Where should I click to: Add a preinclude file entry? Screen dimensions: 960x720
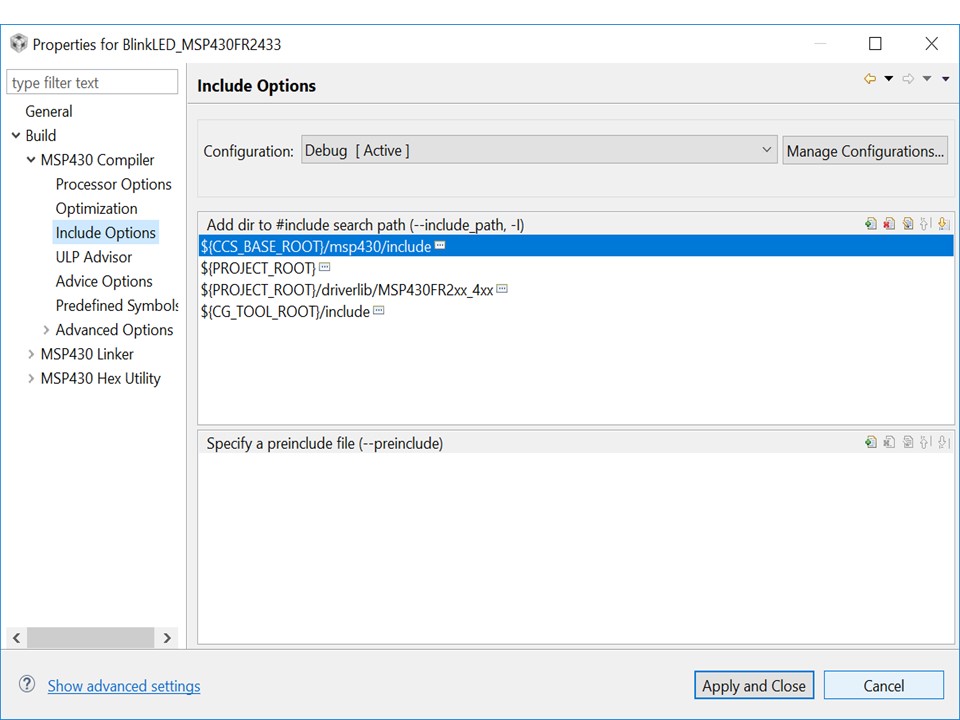[871, 443]
